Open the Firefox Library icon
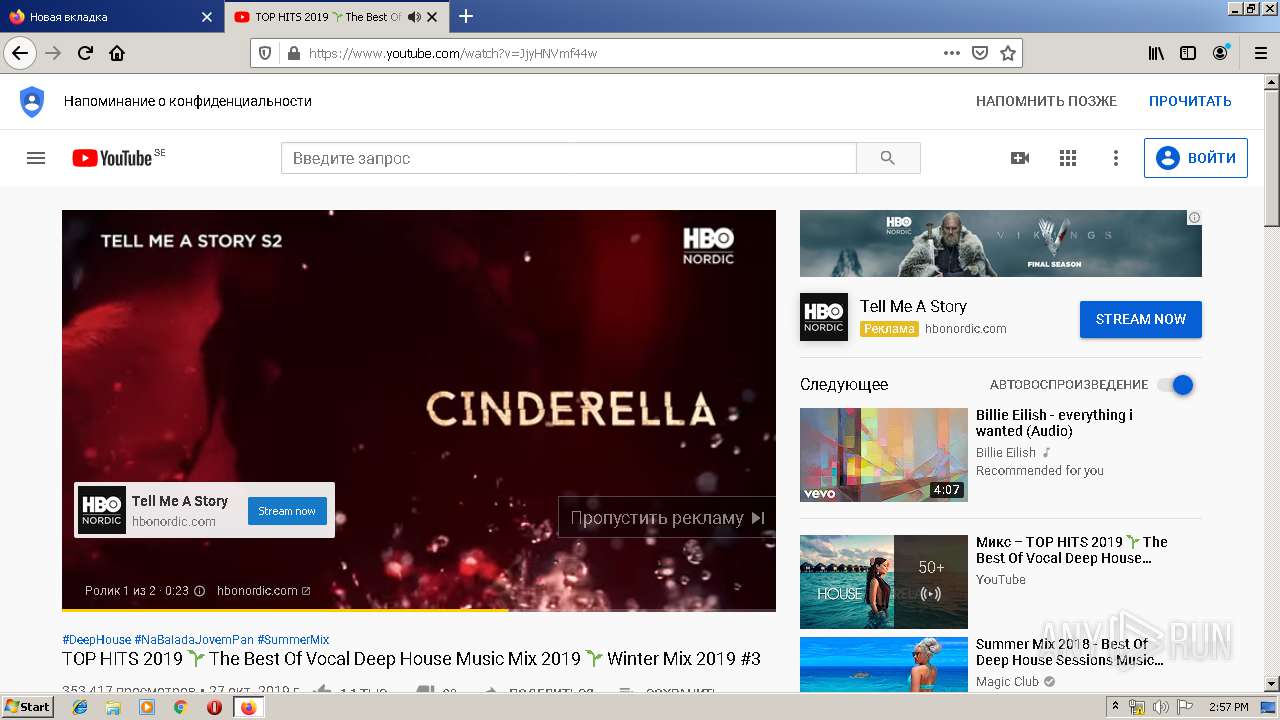This screenshot has width=1280, height=720. (x=1156, y=53)
